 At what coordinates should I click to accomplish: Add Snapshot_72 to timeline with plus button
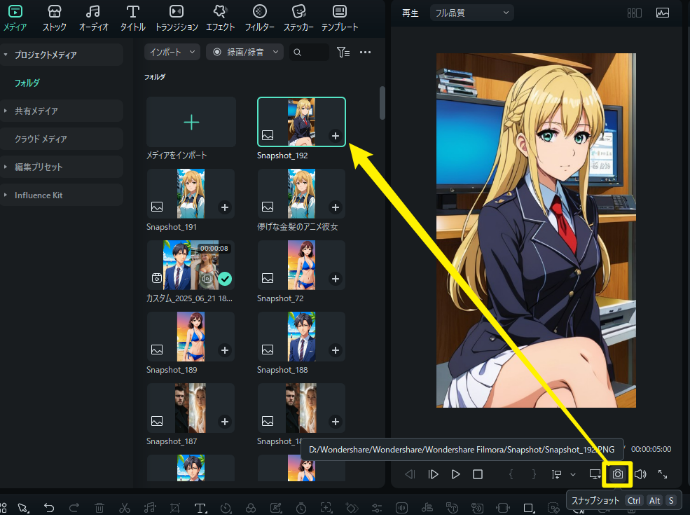click(335, 278)
